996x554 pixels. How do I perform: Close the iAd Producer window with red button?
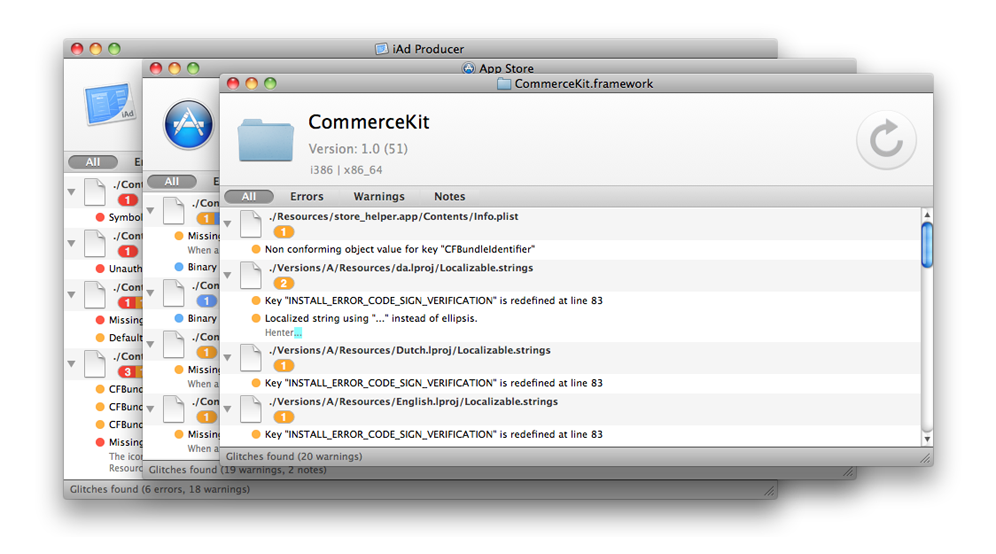(x=77, y=49)
